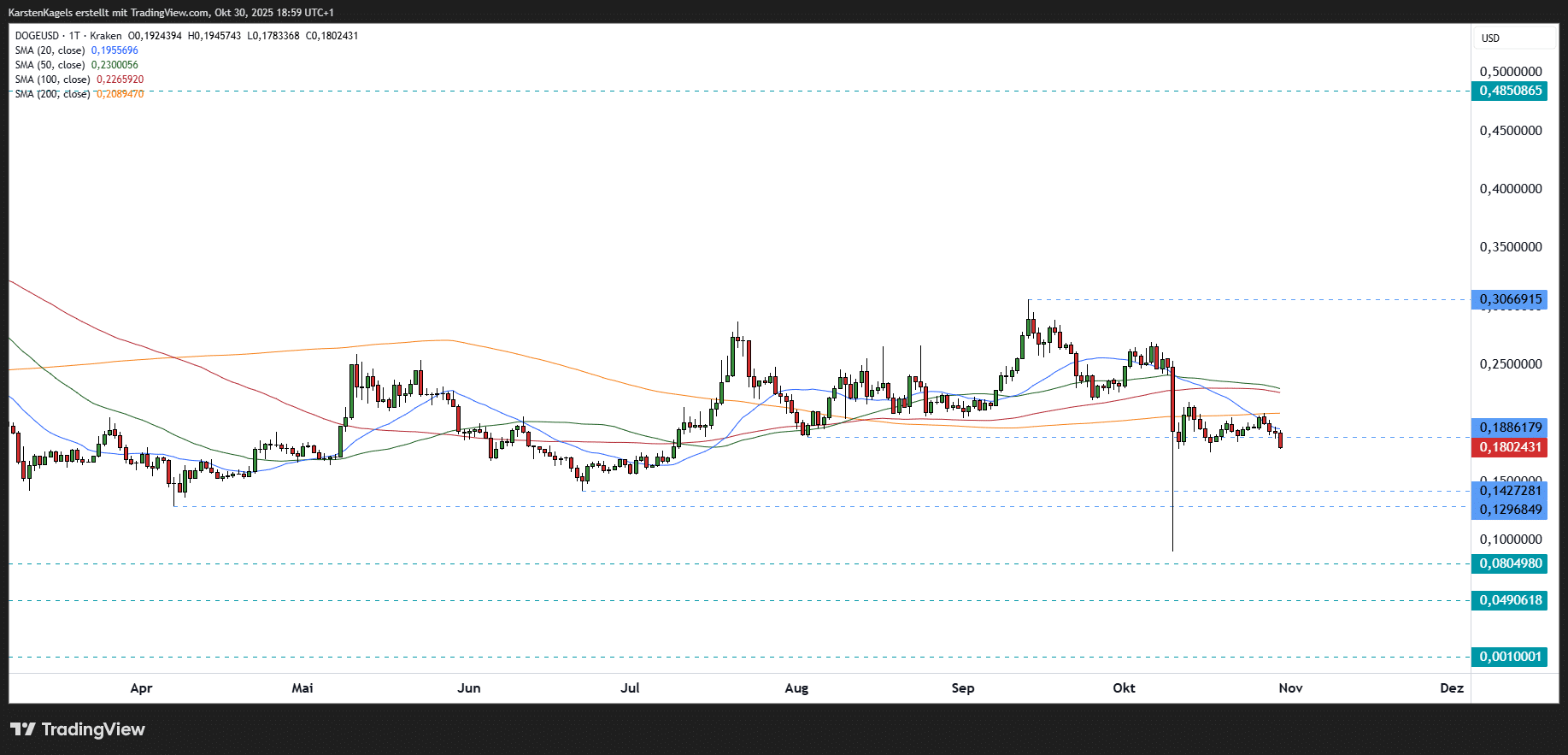The width and height of the screenshot is (1568, 755).
Task: Select the SMA (20, close) indicator legend
Action: tap(50, 50)
